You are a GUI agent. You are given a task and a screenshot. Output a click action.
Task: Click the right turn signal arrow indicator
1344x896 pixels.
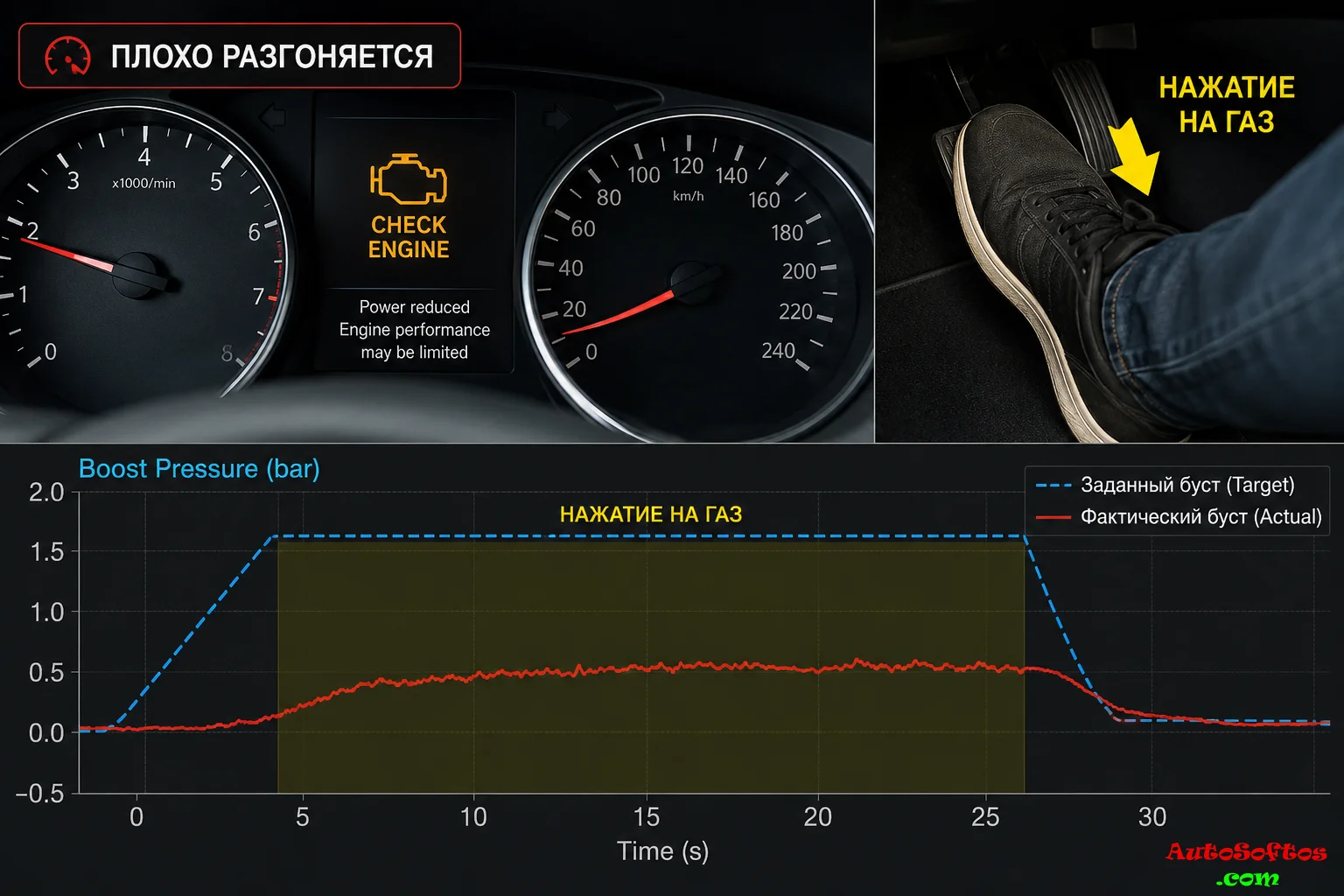(556, 117)
